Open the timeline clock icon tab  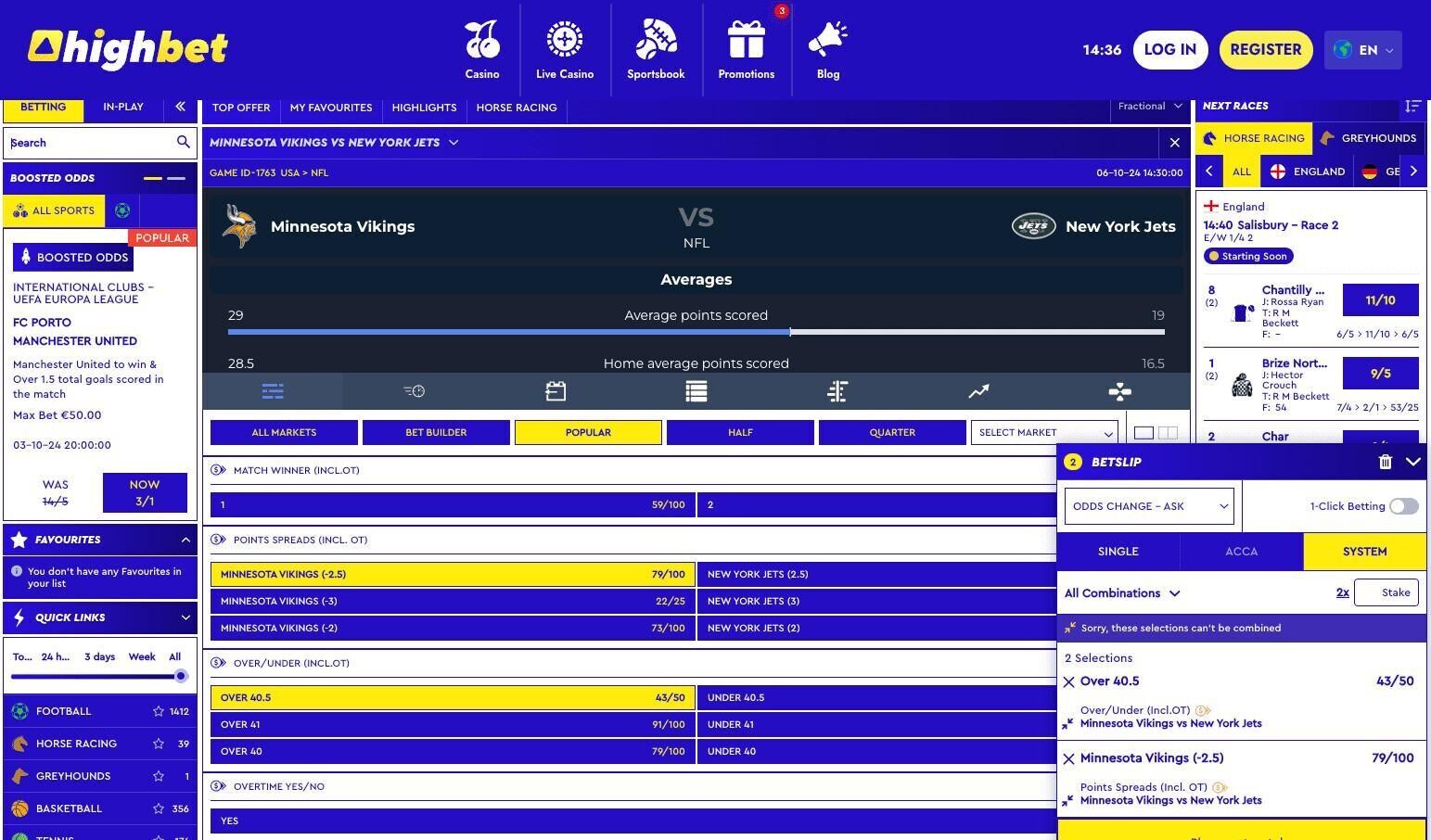tap(414, 391)
